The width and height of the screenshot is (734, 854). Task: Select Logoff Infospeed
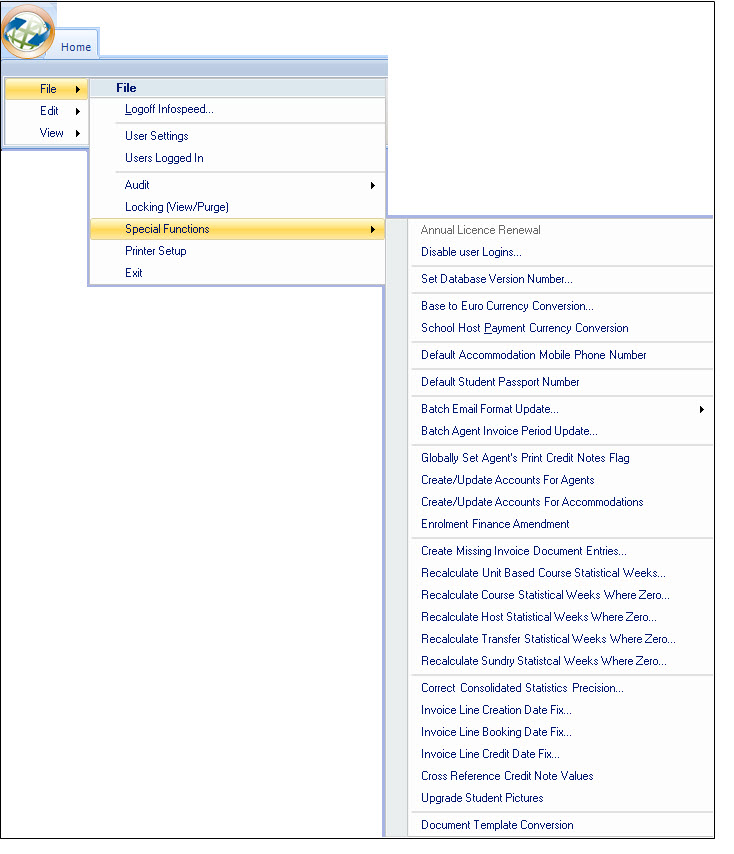(x=169, y=109)
